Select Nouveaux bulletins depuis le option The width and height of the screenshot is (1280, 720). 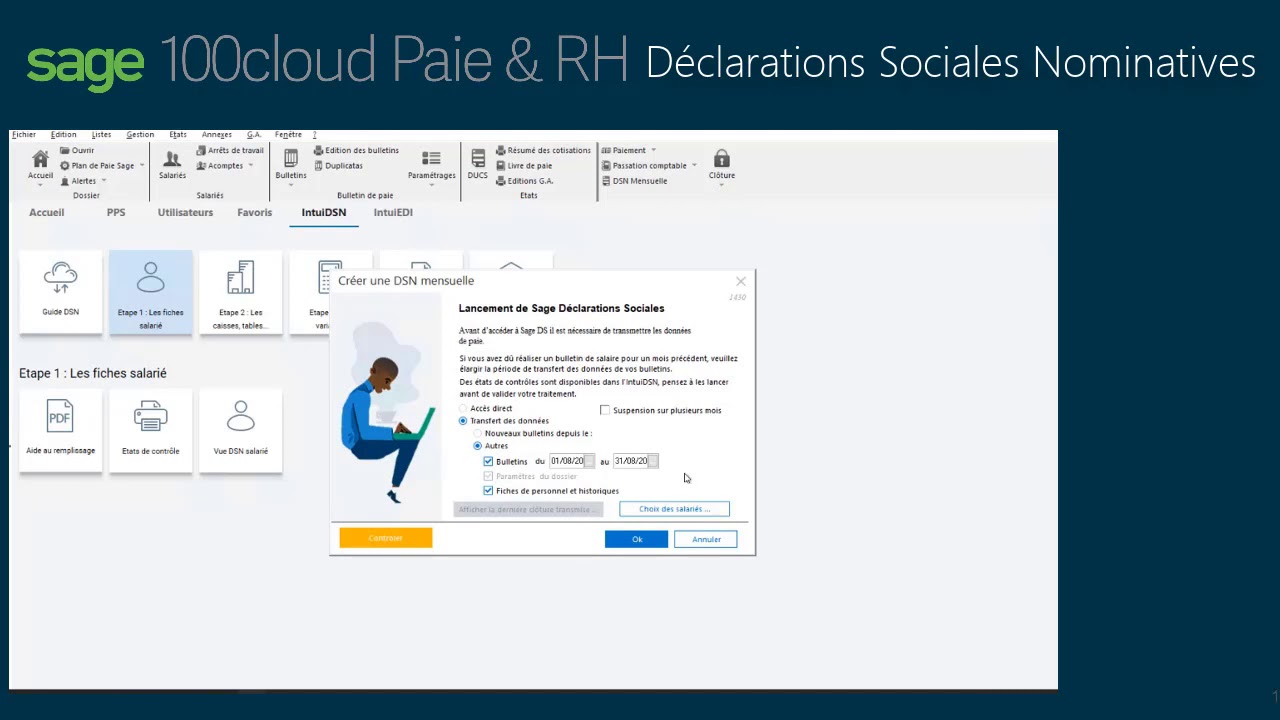coord(478,433)
